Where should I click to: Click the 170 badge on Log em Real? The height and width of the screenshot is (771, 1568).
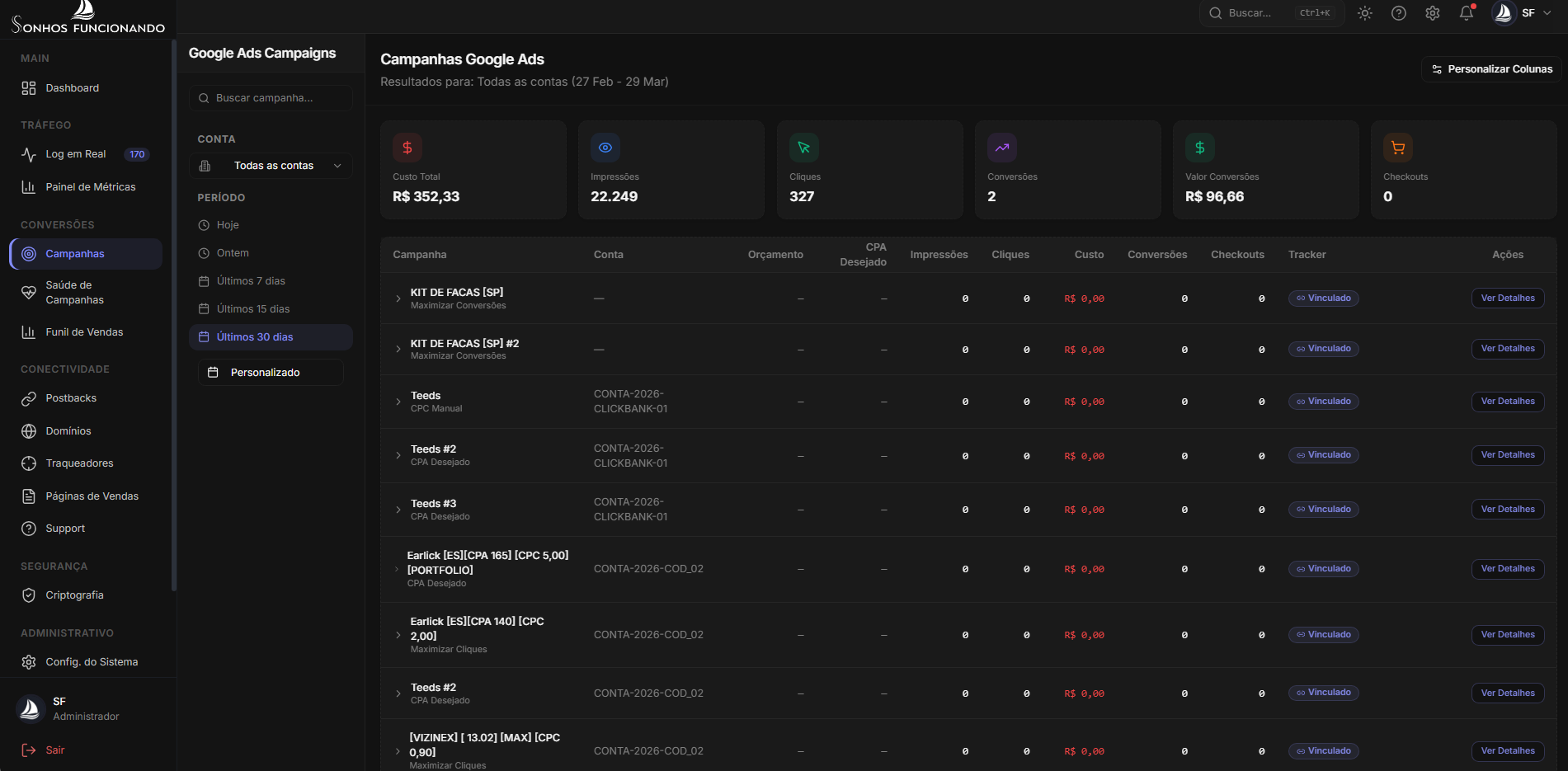(137, 154)
